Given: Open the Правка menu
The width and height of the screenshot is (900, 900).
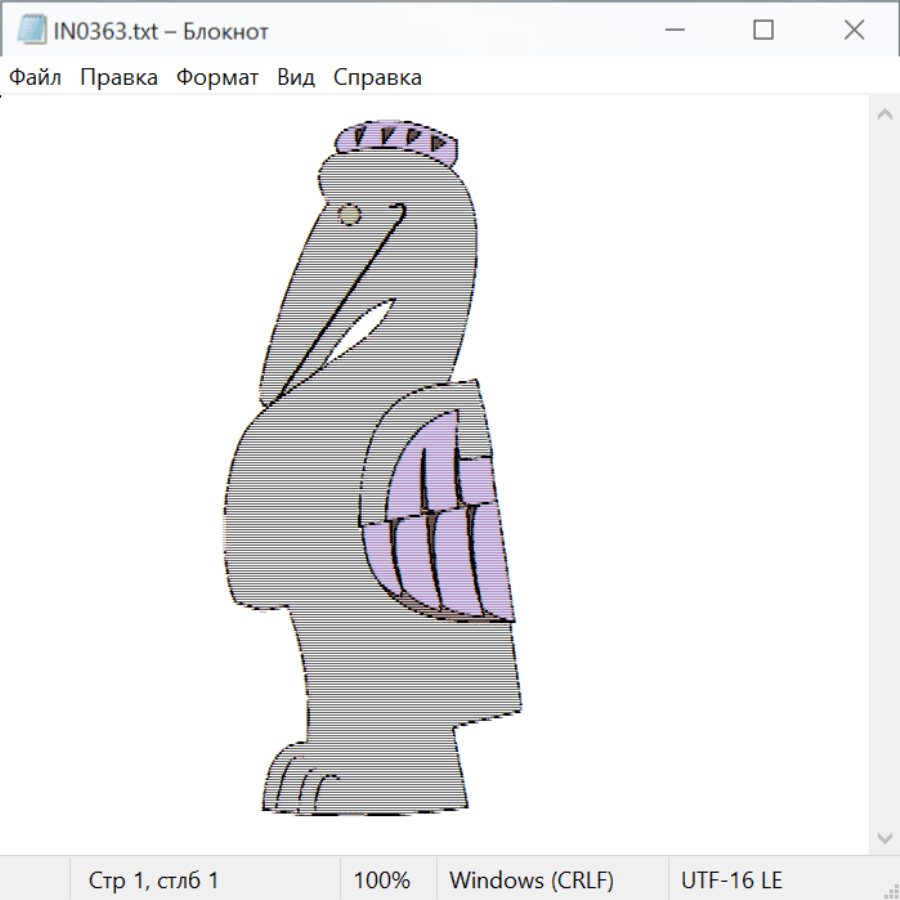Looking at the screenshot, I should pyautogui.click(x=118, y=78).
